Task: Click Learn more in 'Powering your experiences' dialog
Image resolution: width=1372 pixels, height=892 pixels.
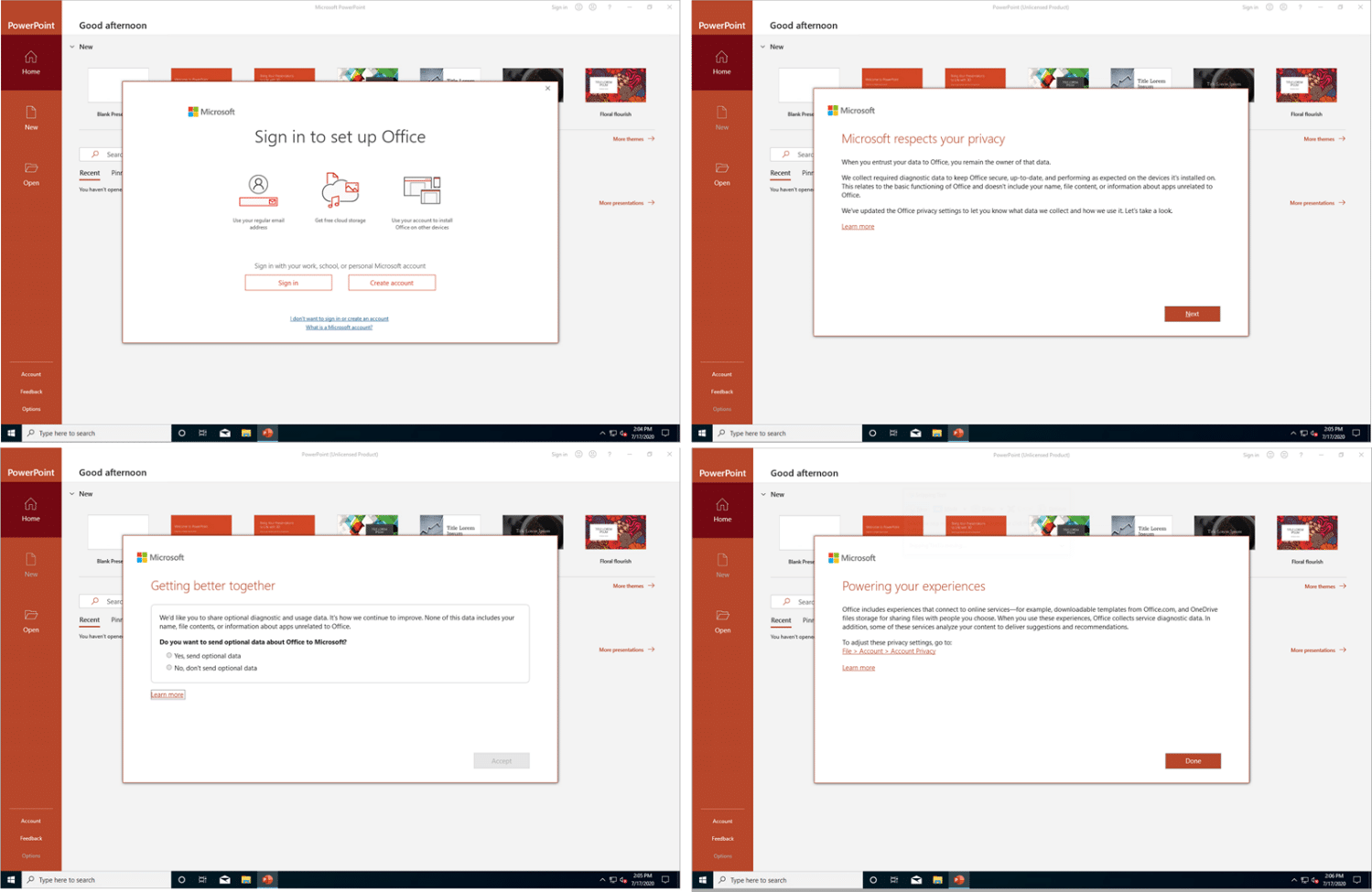Action: (859, 668)
